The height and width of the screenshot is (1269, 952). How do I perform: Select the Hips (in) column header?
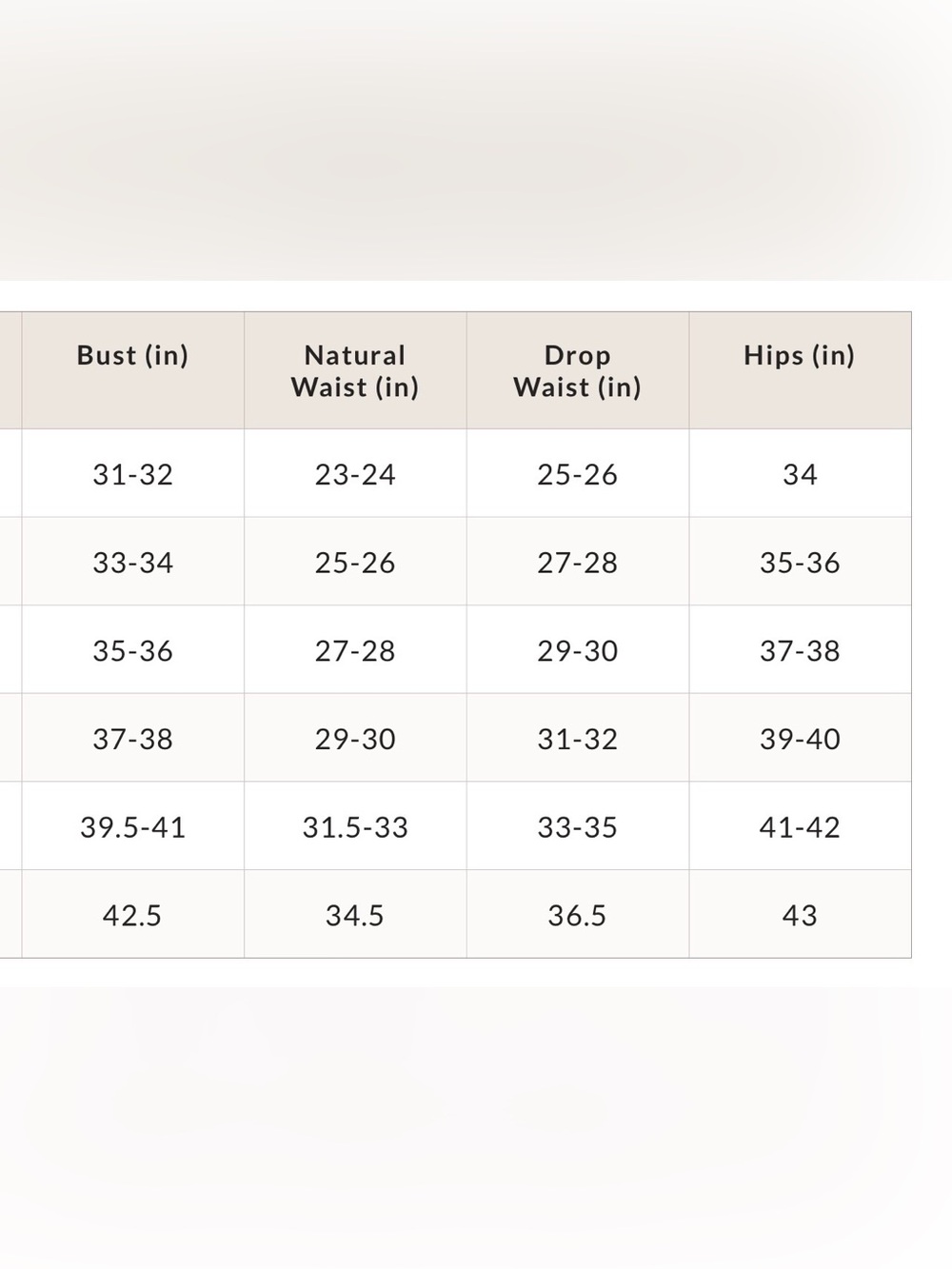(800, 370)
